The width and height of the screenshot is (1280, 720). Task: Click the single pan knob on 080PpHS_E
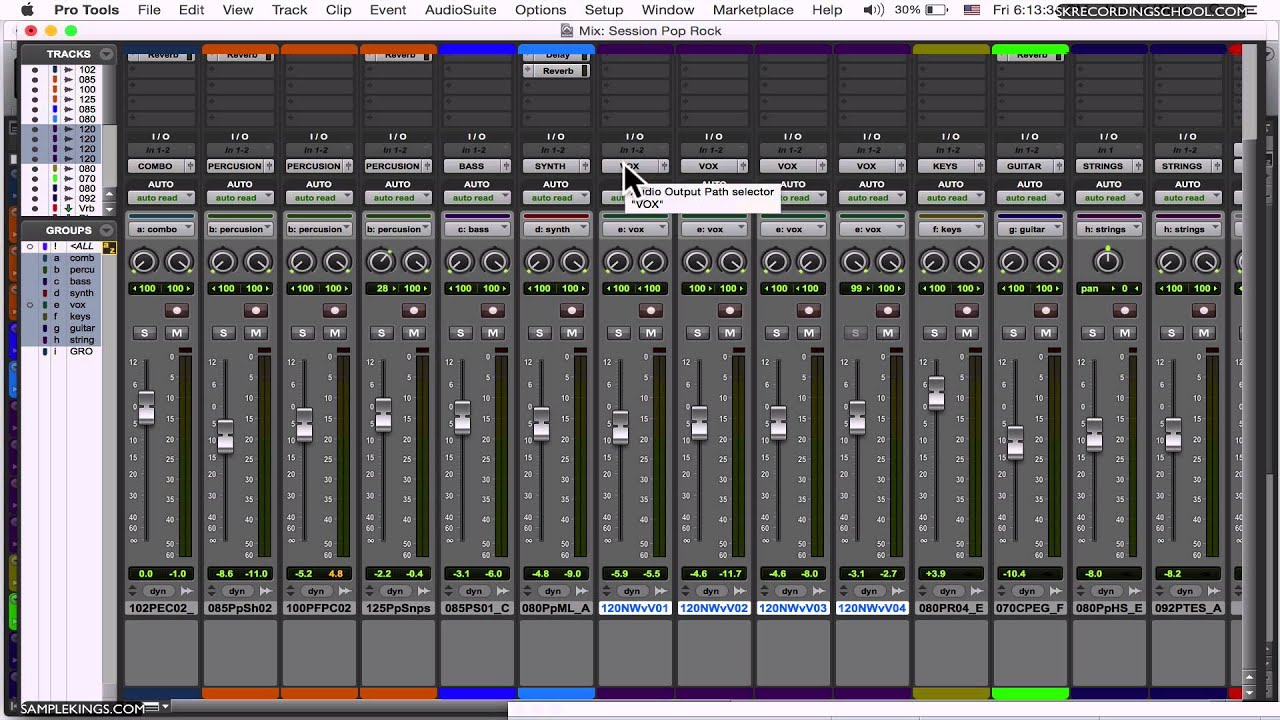click(1108, 262)
